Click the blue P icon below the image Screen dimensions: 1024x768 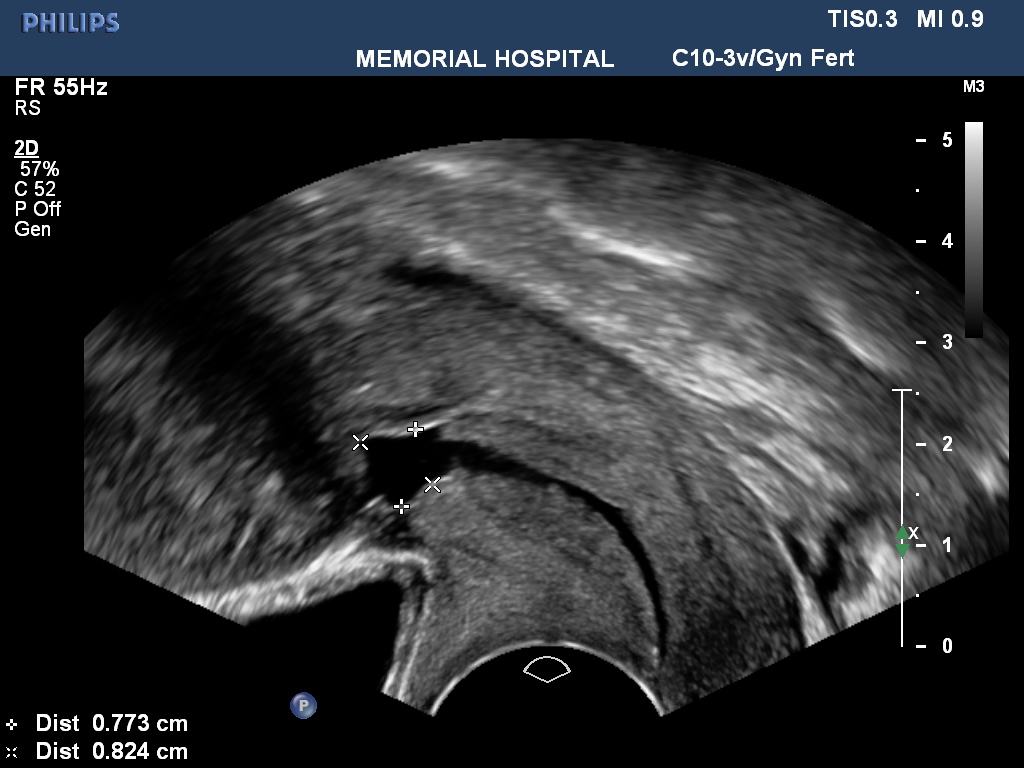click(x=303, y=706)
